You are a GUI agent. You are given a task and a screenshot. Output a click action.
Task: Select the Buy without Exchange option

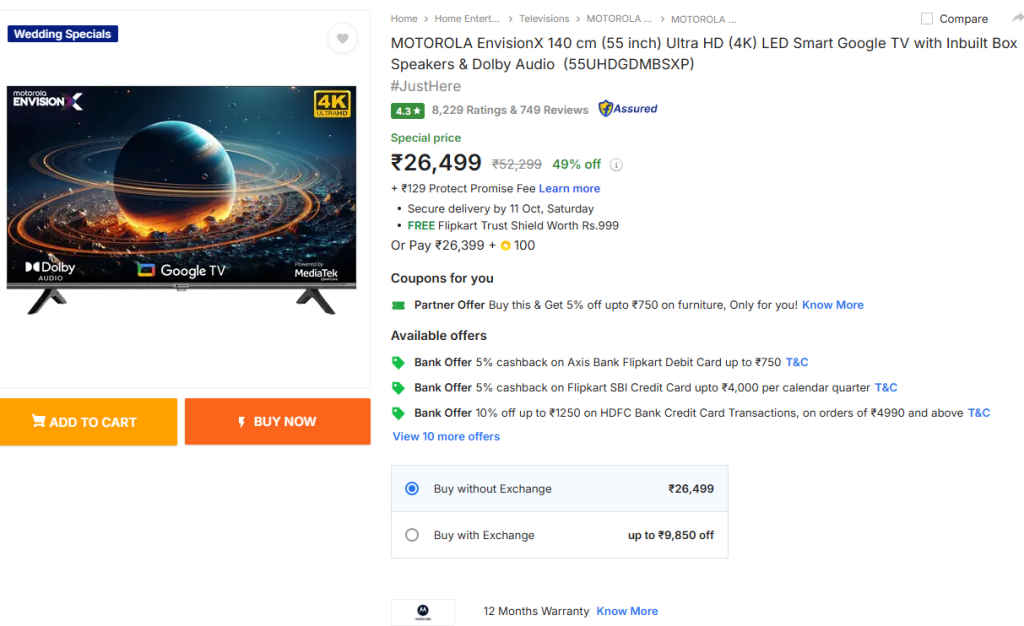[411, 488]
